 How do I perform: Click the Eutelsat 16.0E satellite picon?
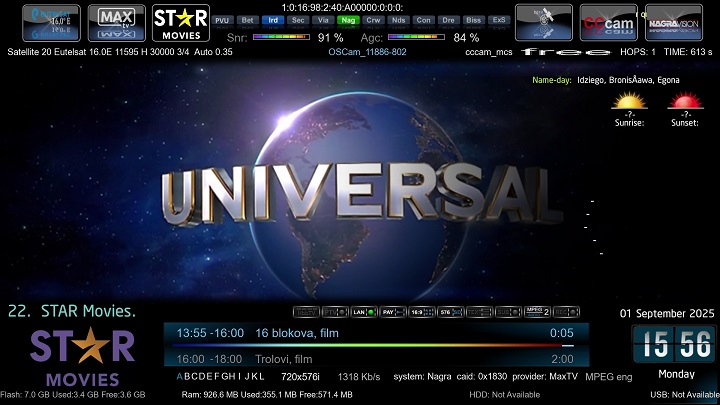click(51, 23)
